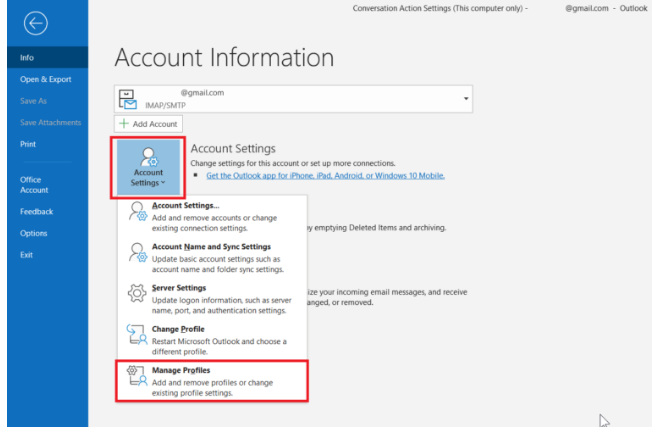Choose Save Attachments in the sidebar
The height and width of the screenshot is (432, 652).
(x=50, y=122)
